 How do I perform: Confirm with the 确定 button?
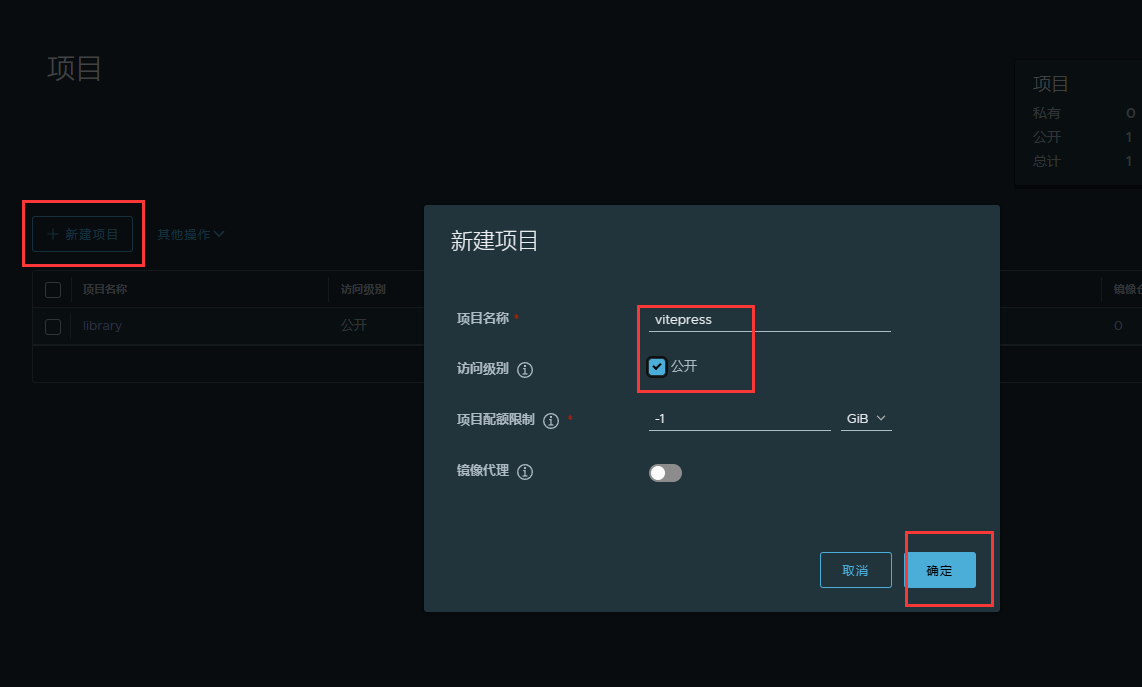coord(939,570)
